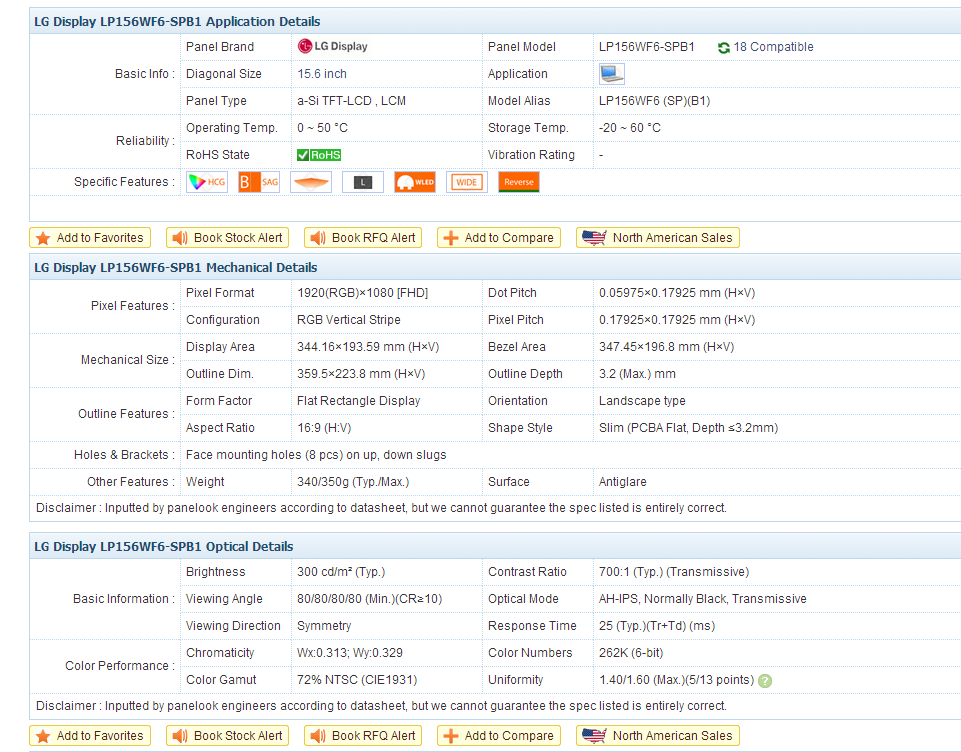Image resolution: width=961 pixels, height=752 pixels.
Task: Click the laptop application icon
Action: pyautogui.click(x=612, y=74)
